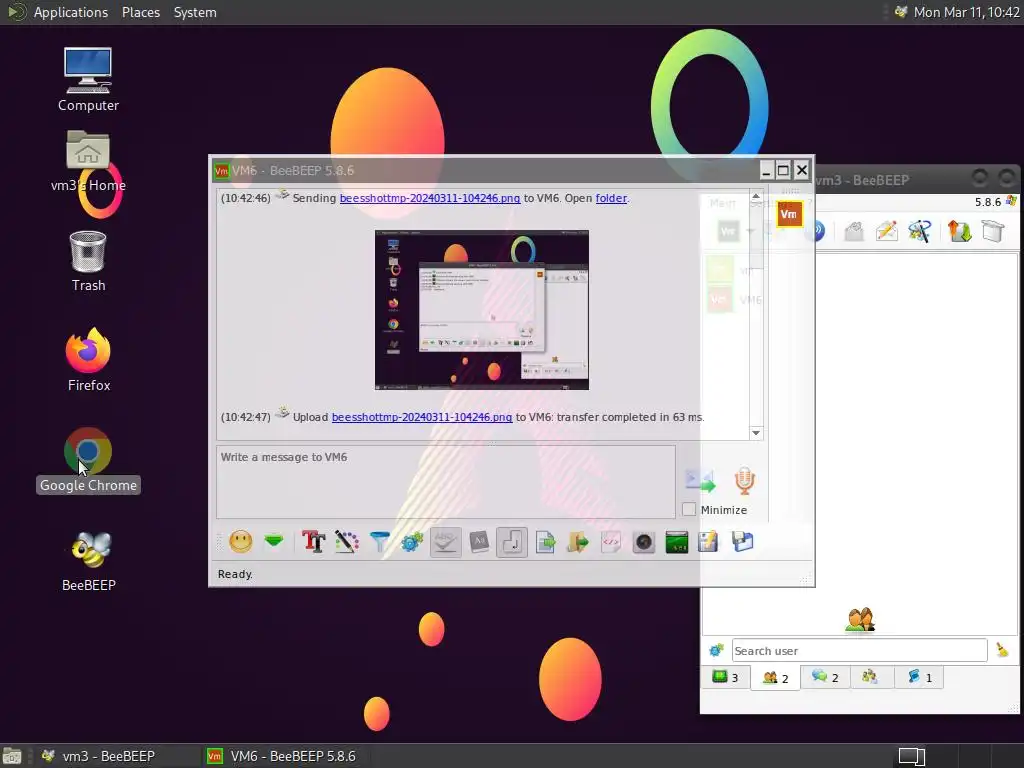This screenshot has height=768, width=1024.
Task: Open chat settings blue gear icon
Action: coord(412,541)
